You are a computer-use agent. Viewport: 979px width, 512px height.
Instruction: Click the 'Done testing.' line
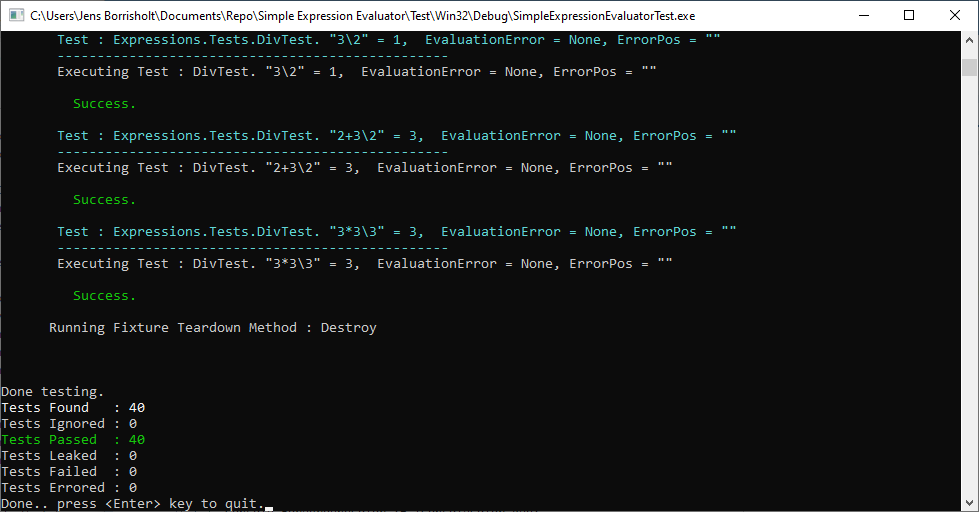coord(52,392)
